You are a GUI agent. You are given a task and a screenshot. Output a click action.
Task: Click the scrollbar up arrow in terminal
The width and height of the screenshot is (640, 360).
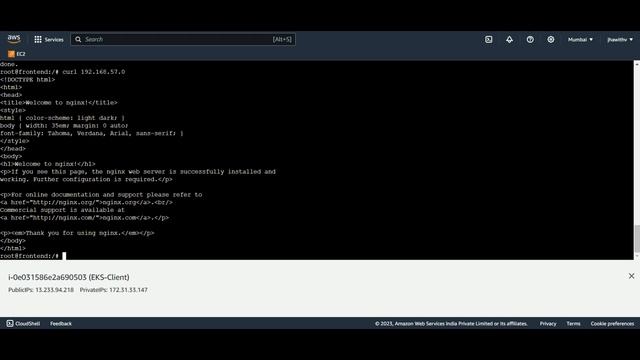(637, 64)
